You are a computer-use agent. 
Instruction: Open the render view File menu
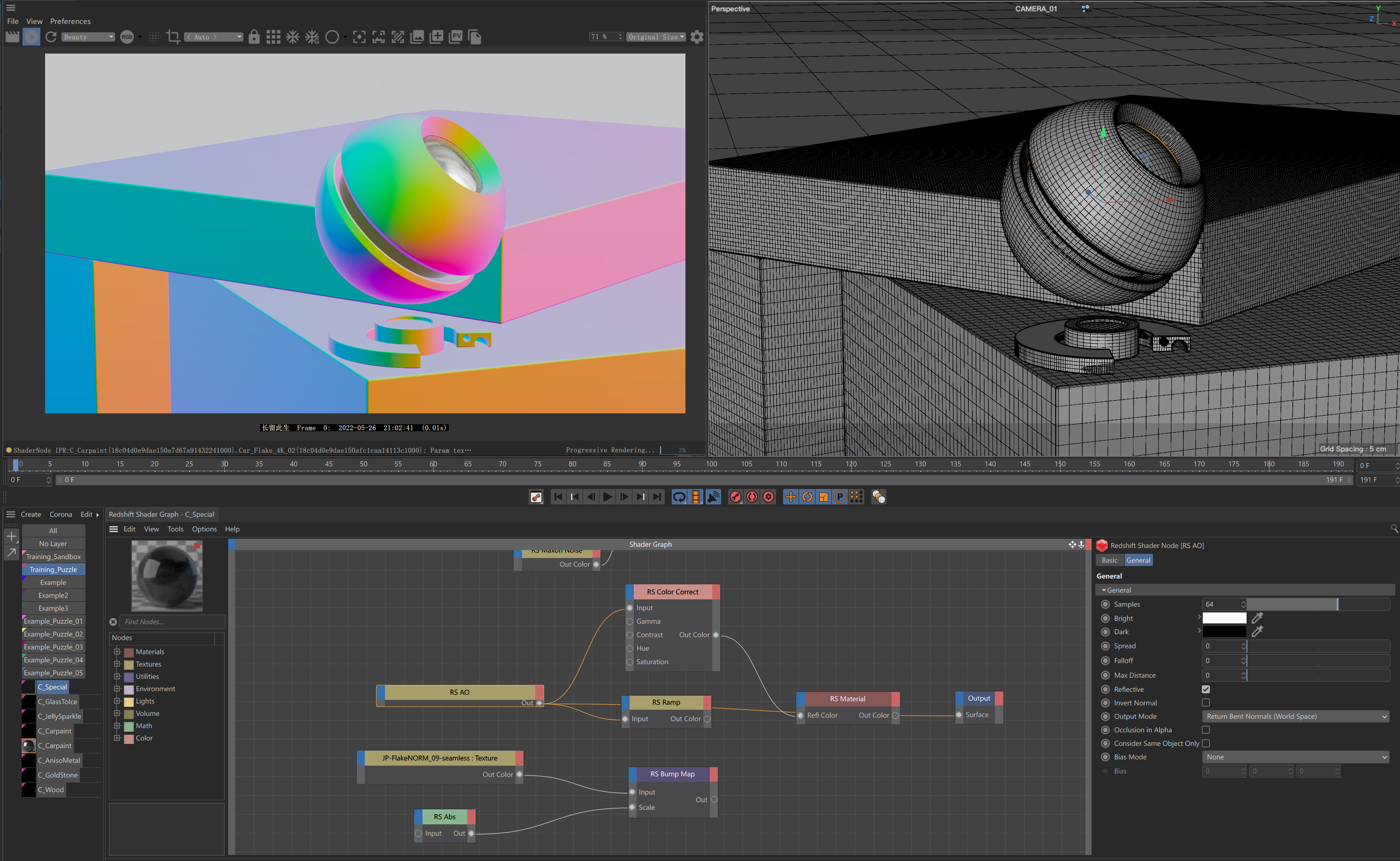(x=13, y=21)
